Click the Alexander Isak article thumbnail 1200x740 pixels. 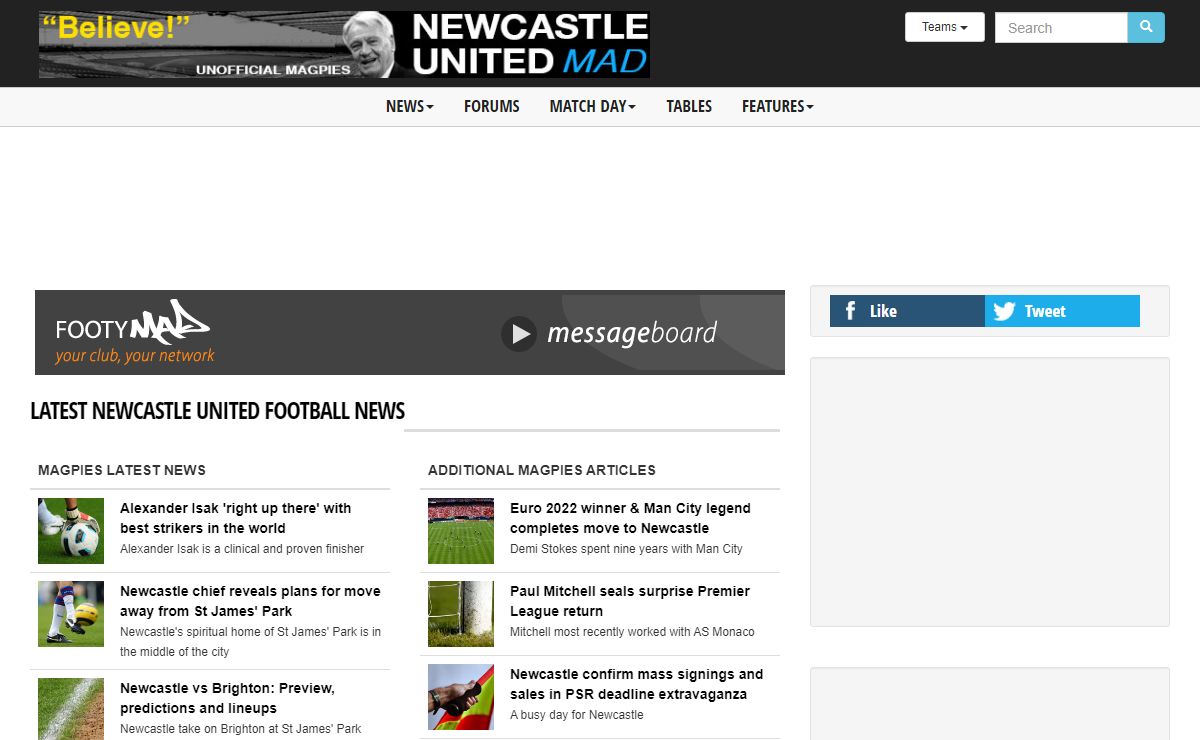point(71,531)
